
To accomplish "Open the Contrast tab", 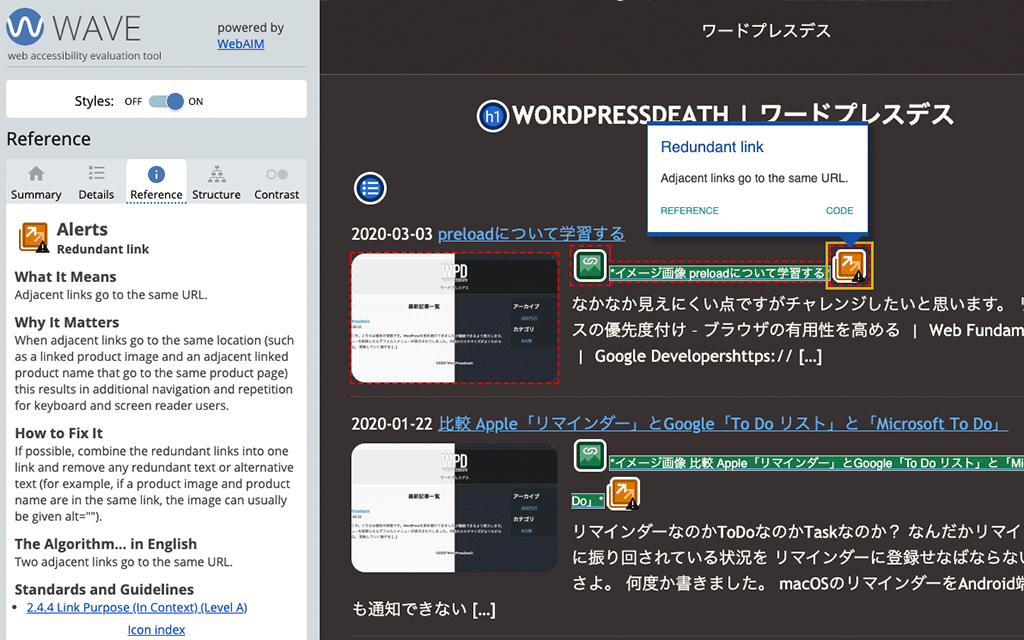I will (x=276, y=182).
